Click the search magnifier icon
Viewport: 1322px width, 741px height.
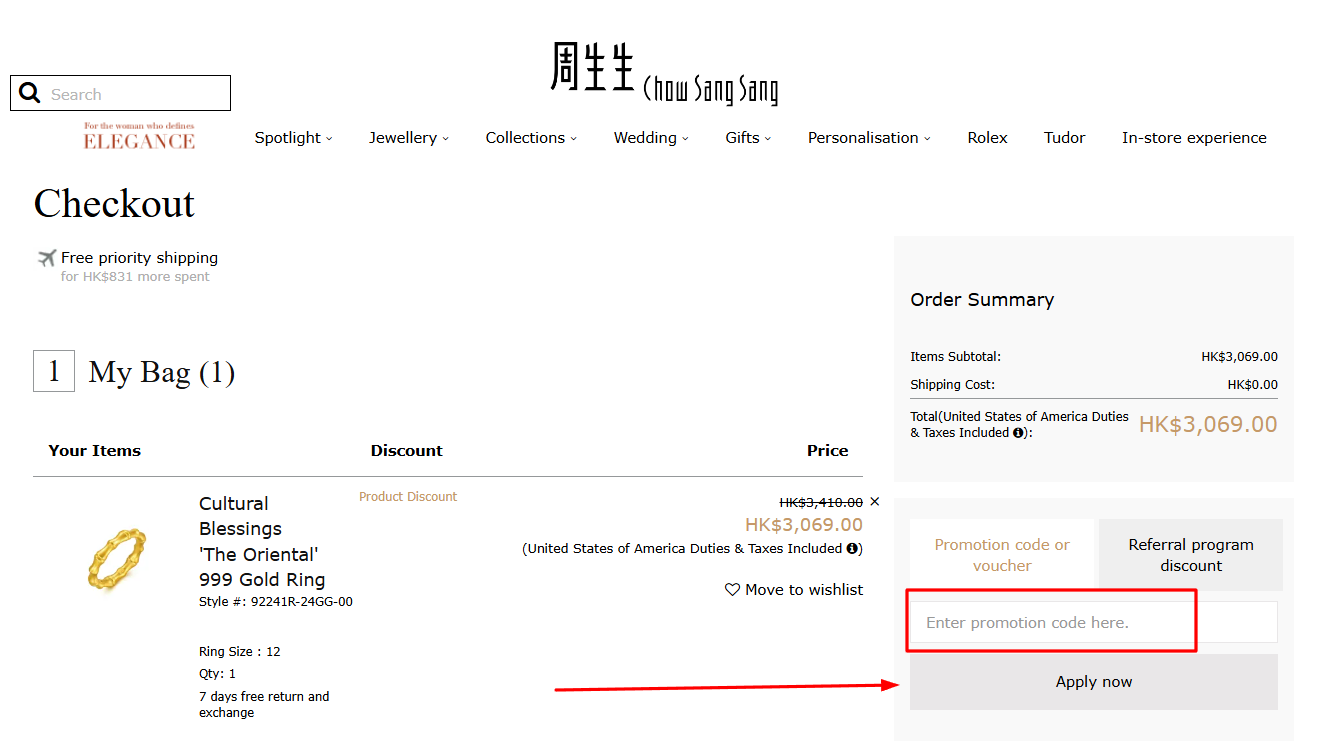pyautogui.click(x=29, y=92)
